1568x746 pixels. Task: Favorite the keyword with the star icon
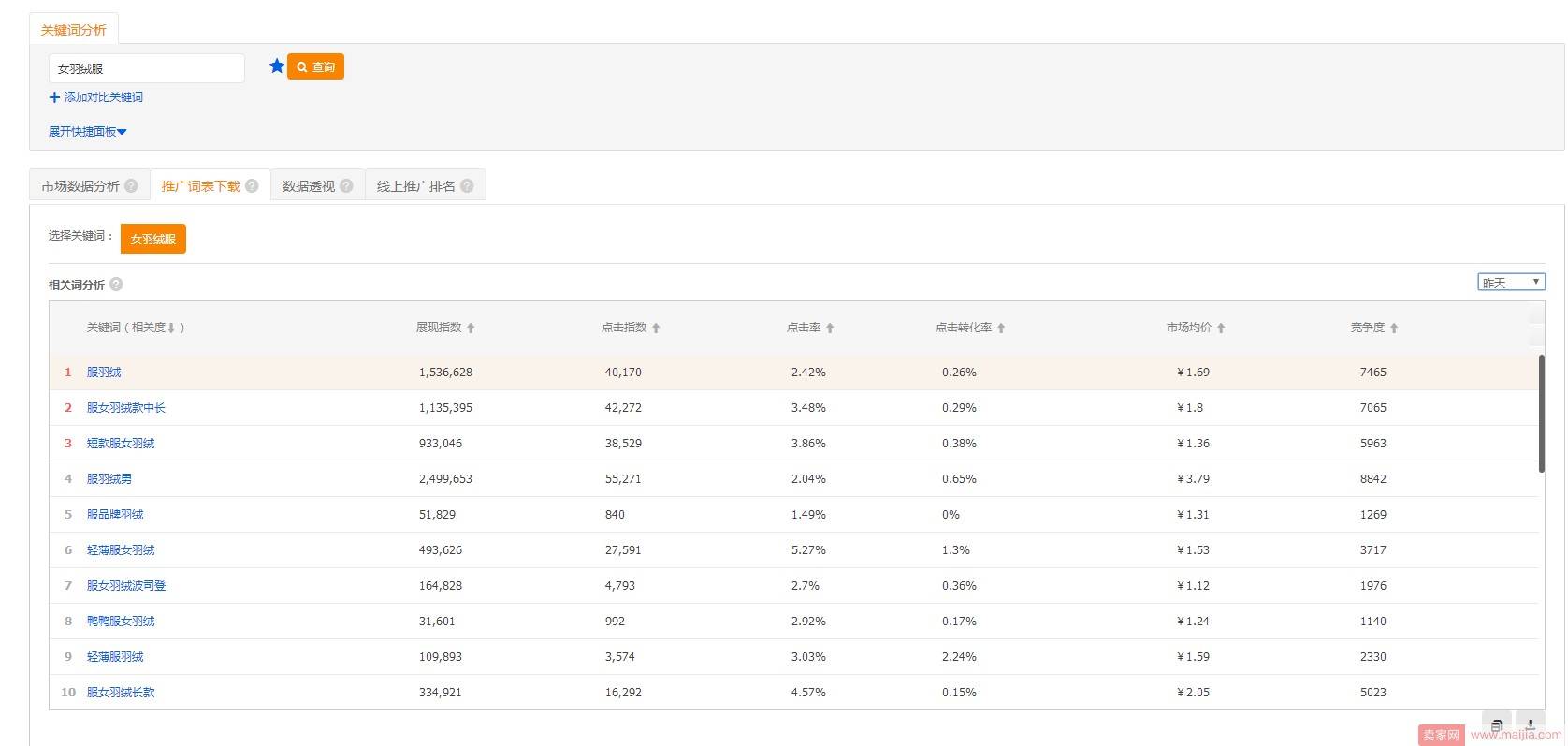pos(277,66)
